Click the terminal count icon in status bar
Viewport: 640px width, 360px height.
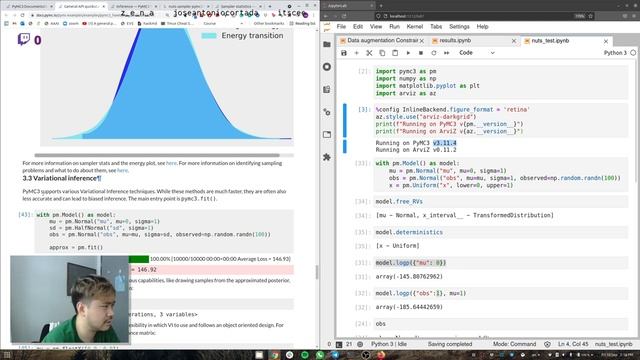pyautogui.click(x=339, y=344)
